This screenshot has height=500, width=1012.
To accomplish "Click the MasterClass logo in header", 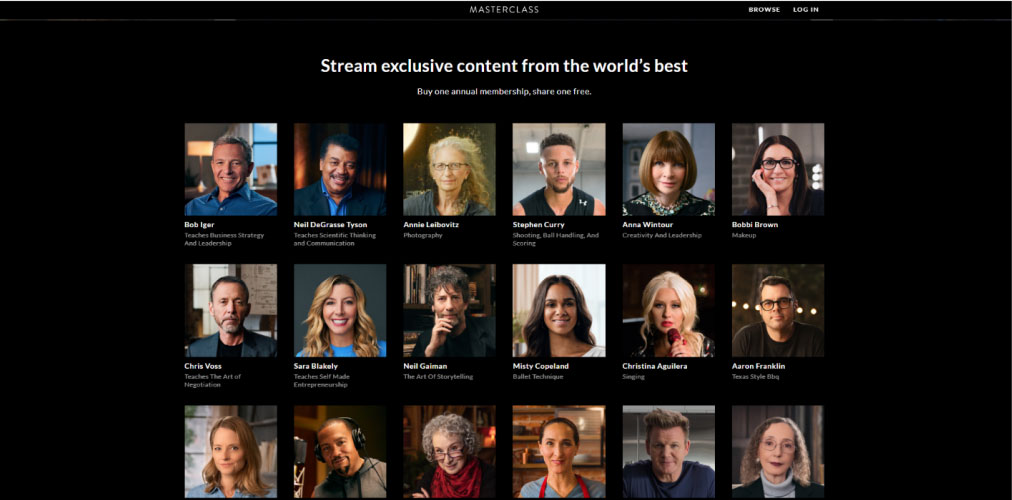I will click(x=504, y=10).
